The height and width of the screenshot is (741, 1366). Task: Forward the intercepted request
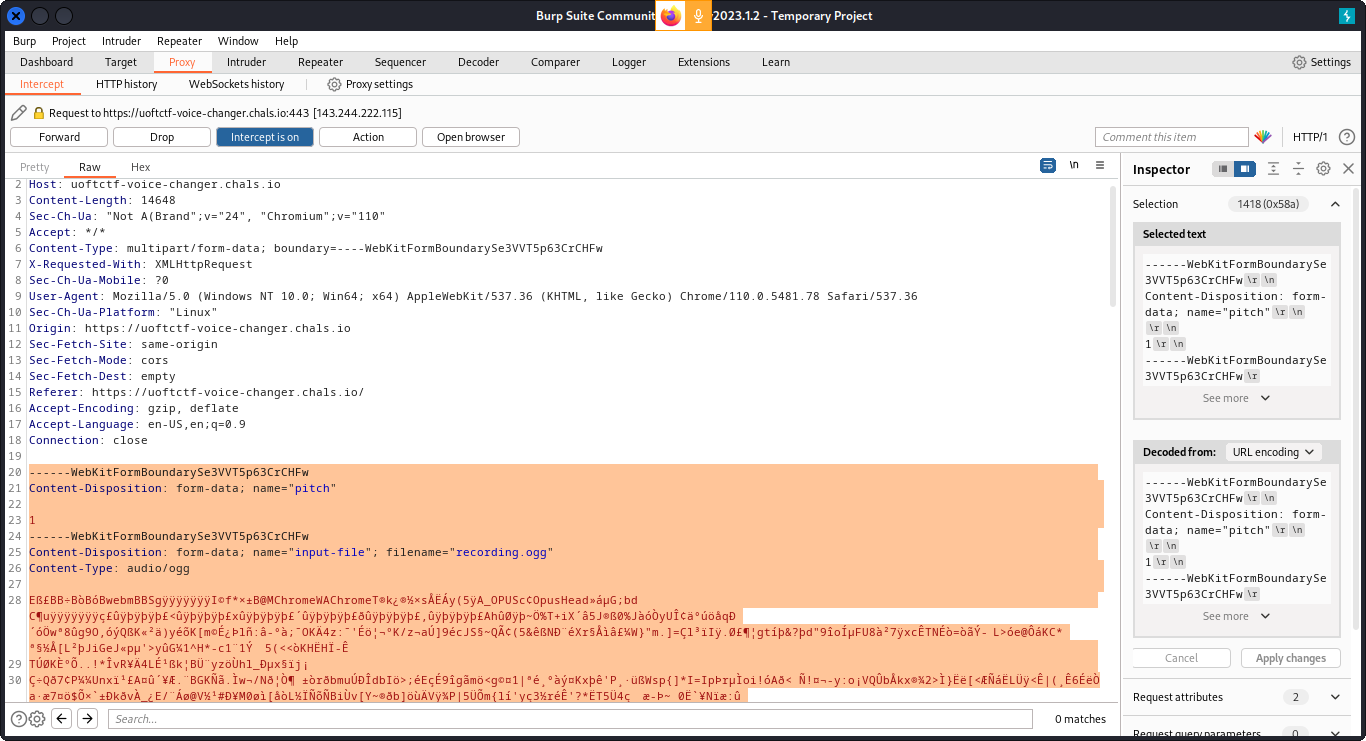(59, 137)
